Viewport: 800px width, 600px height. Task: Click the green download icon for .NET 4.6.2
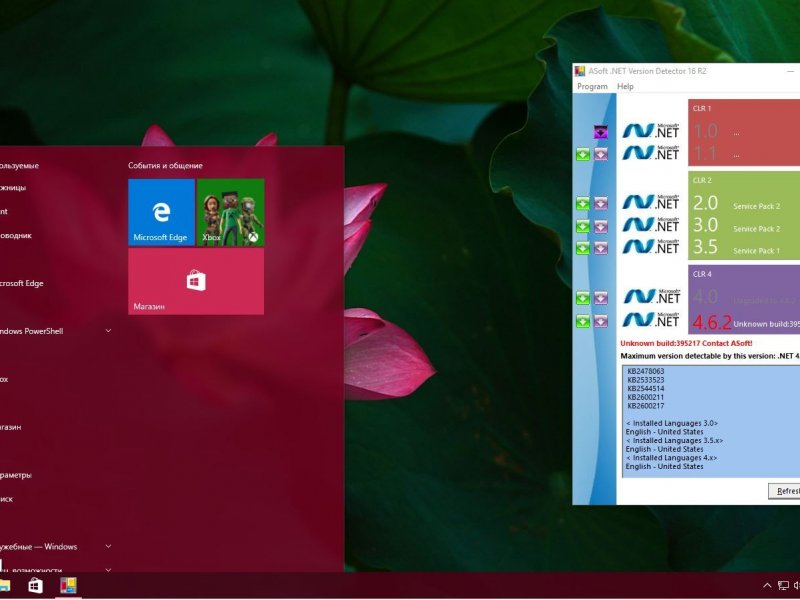pyautogui.click(x=583, y=321)
